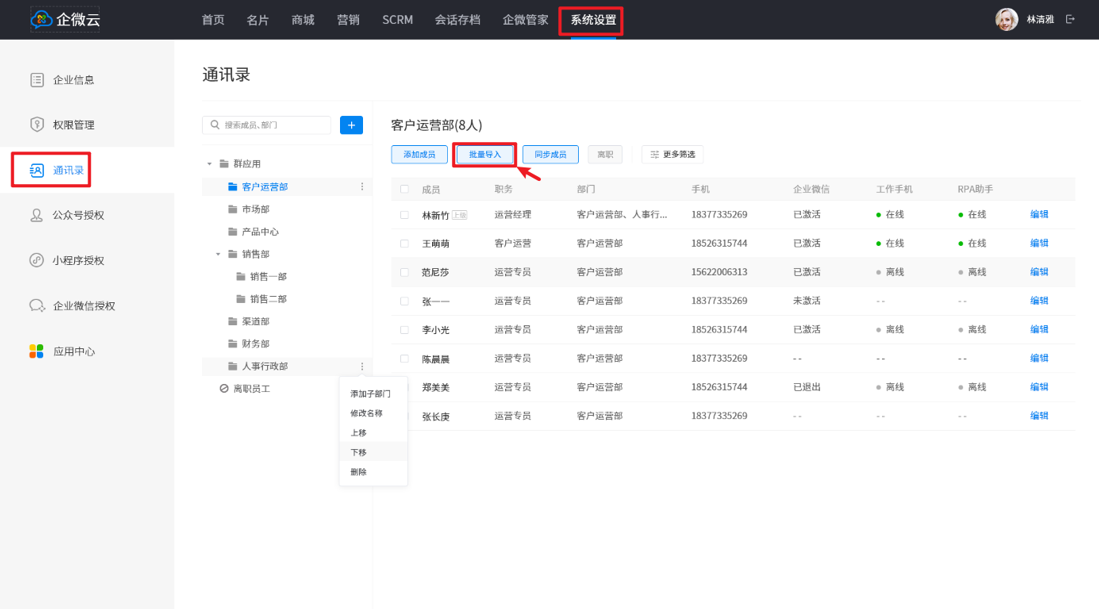The width and height of the screenshot is (1099, 609).
Task: Click 编辑 for 李小光
Action: click(x=1039, y=329)
